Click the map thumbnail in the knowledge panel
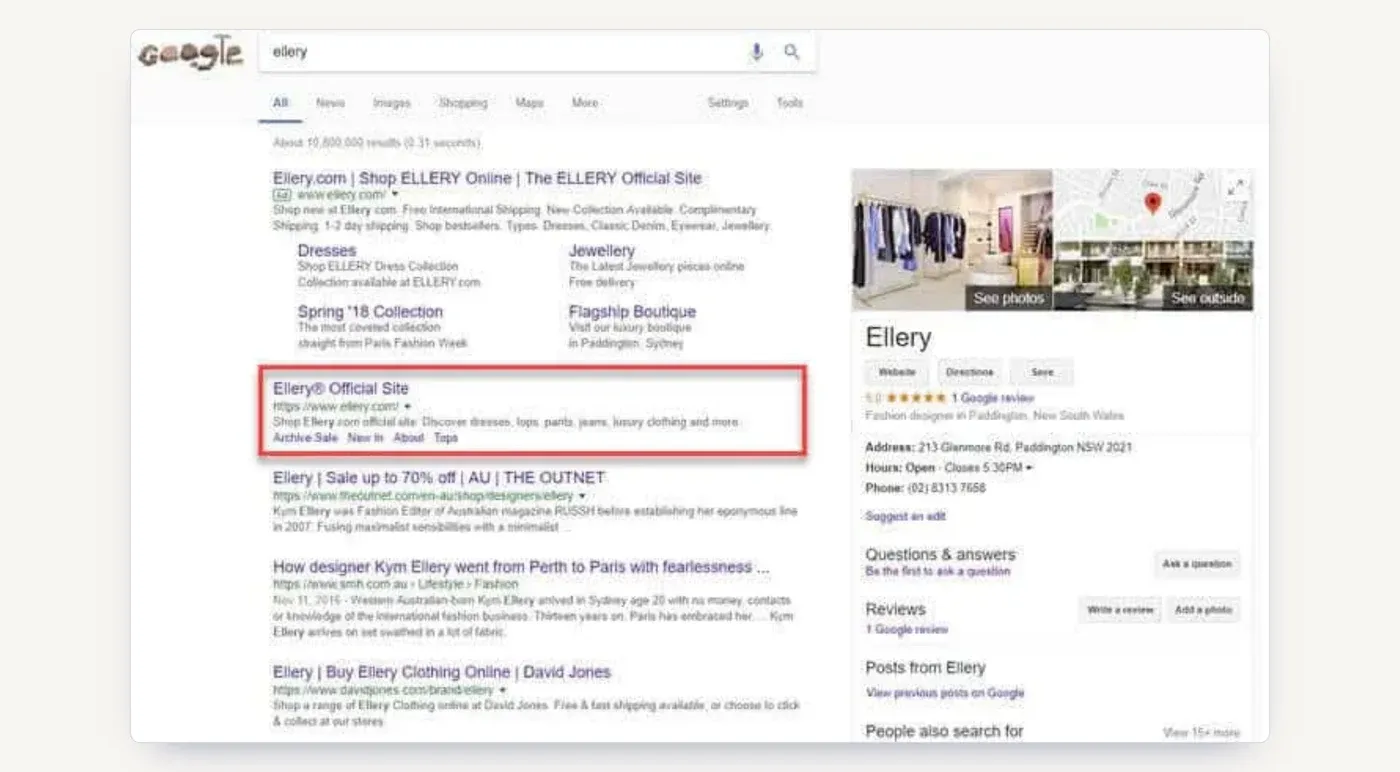 [1154, 204]
